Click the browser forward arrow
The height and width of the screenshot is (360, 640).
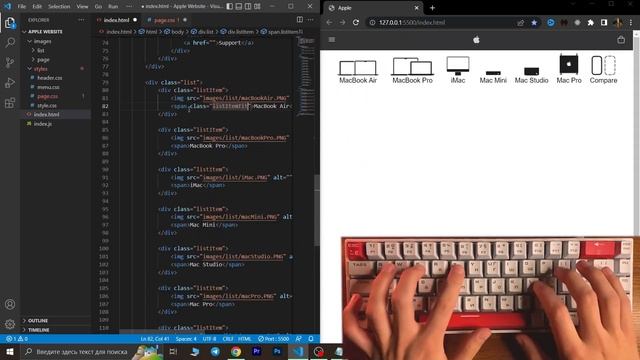tap(342, 22)
